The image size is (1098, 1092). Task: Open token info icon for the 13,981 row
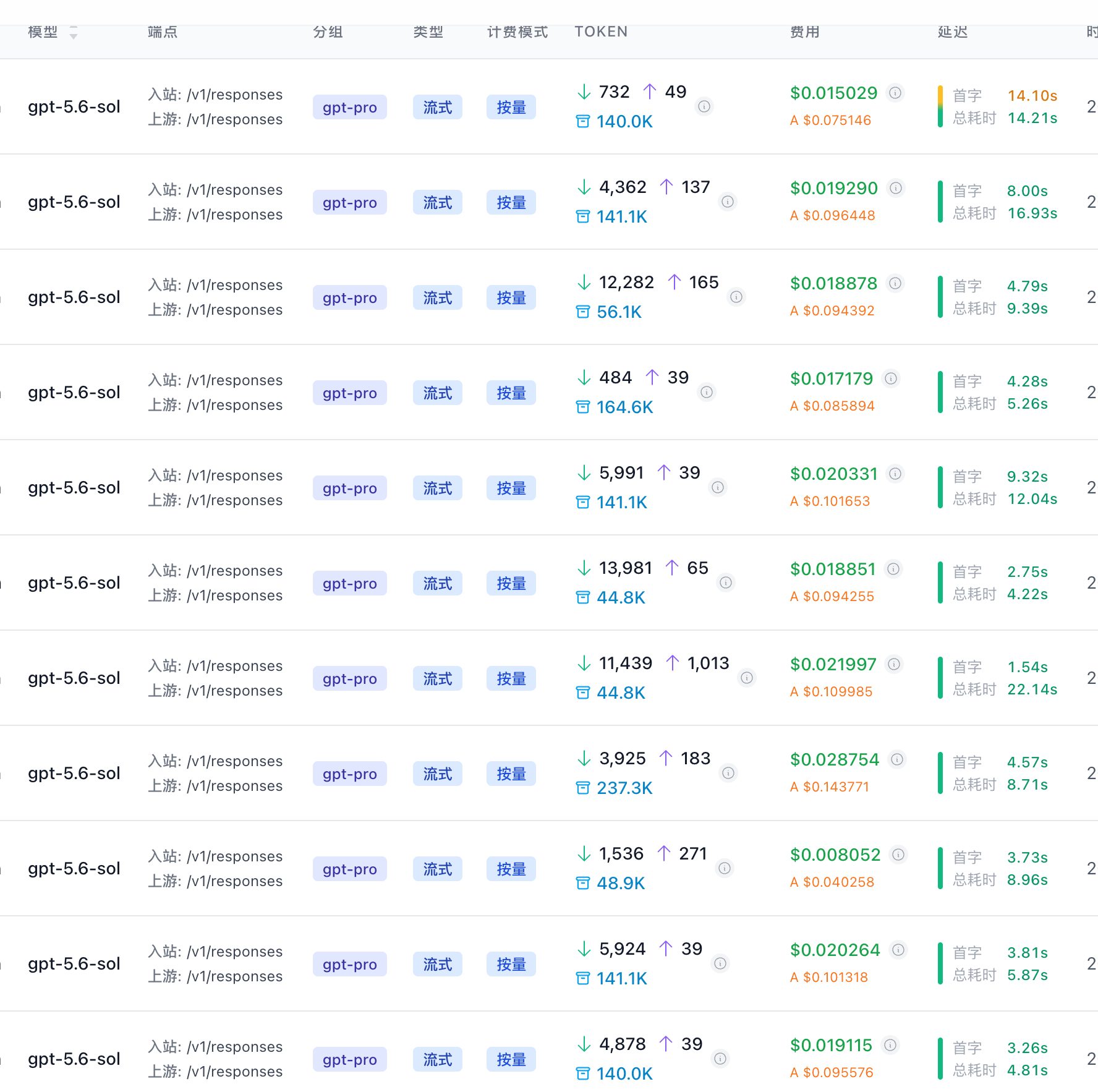point(726,582)
